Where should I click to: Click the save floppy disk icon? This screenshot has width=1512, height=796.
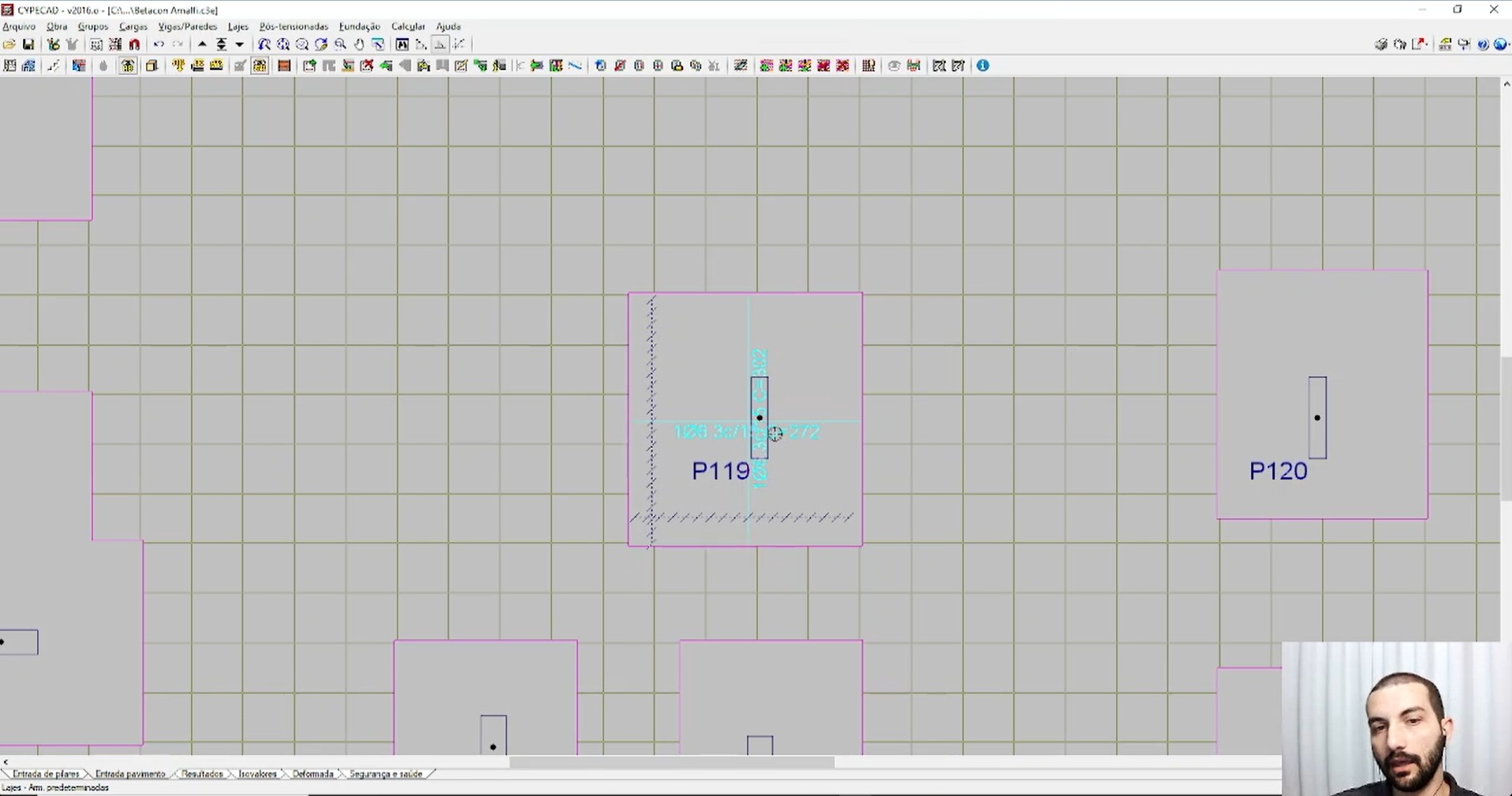tap(28, 45)
